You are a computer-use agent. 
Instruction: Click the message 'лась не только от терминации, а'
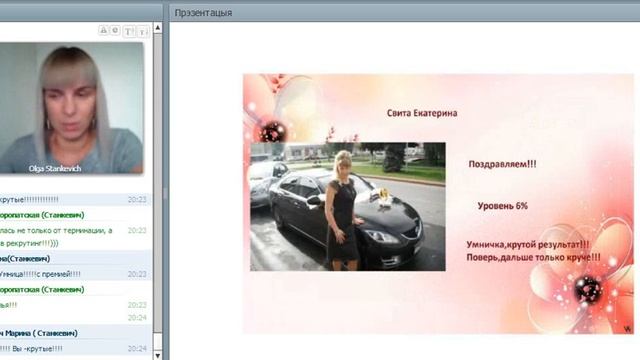coord(56,230)
